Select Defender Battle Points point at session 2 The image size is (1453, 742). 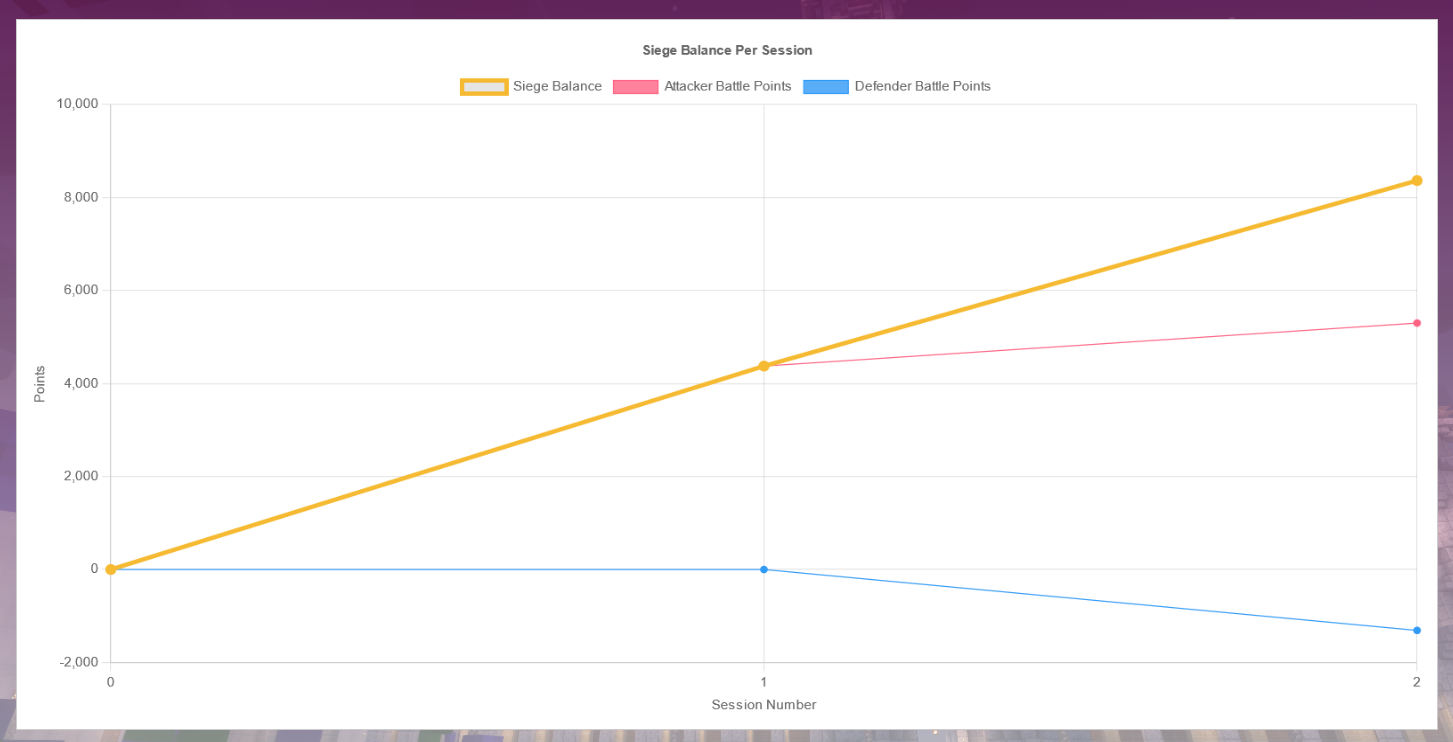pyautogui.click(x=1417, y=630)
